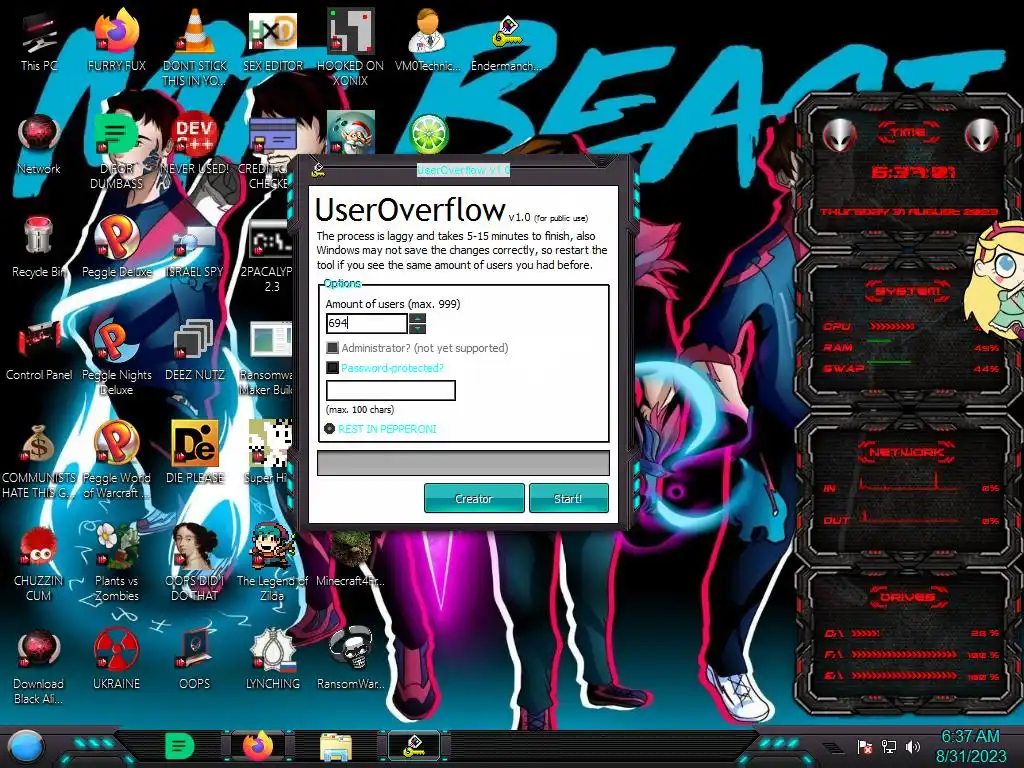Click the network tray icon

click(888, 747)
